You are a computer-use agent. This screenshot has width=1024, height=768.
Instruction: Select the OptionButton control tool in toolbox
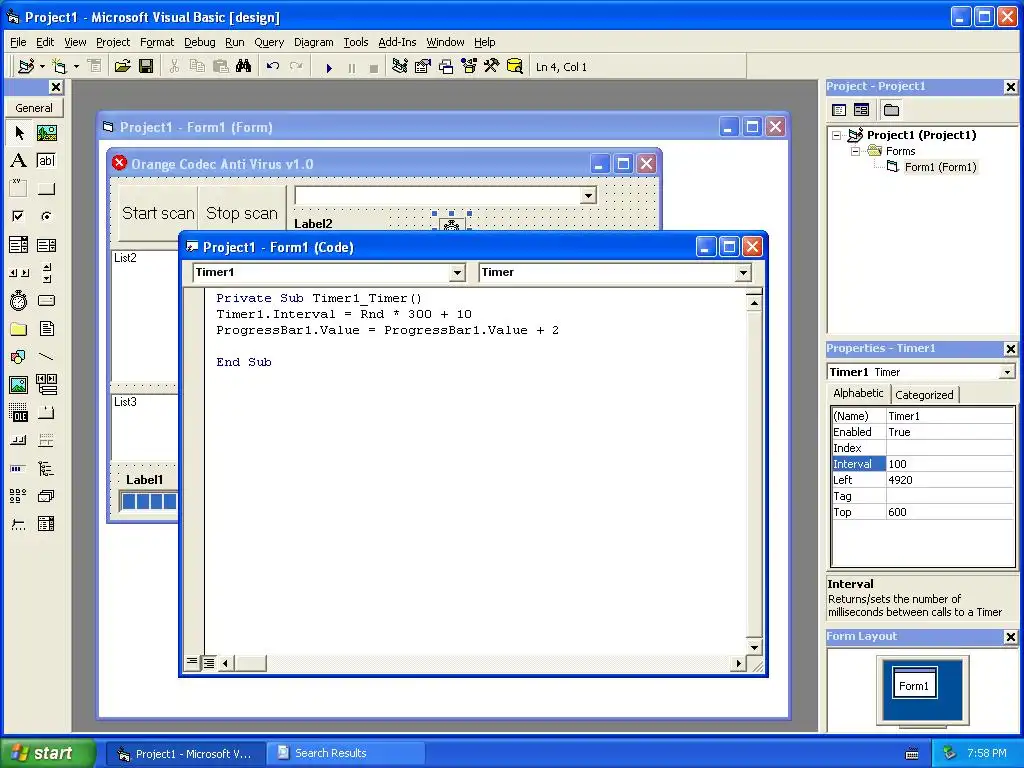tap(46, 216)
